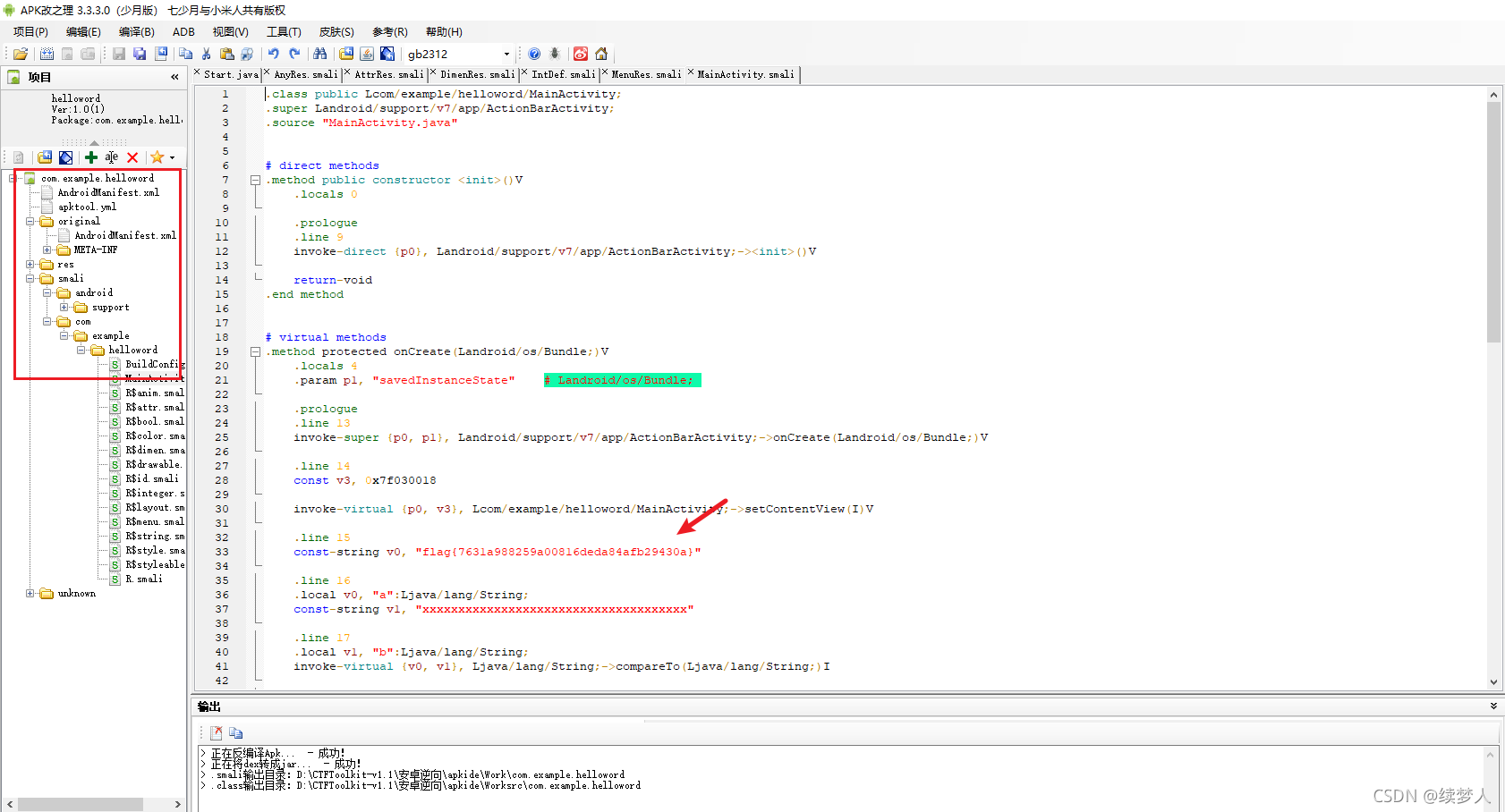Screen dimensions: 1505x812
Task: Click the folder-with-arrow icon in project toolbar
Action: coord(45,157)
